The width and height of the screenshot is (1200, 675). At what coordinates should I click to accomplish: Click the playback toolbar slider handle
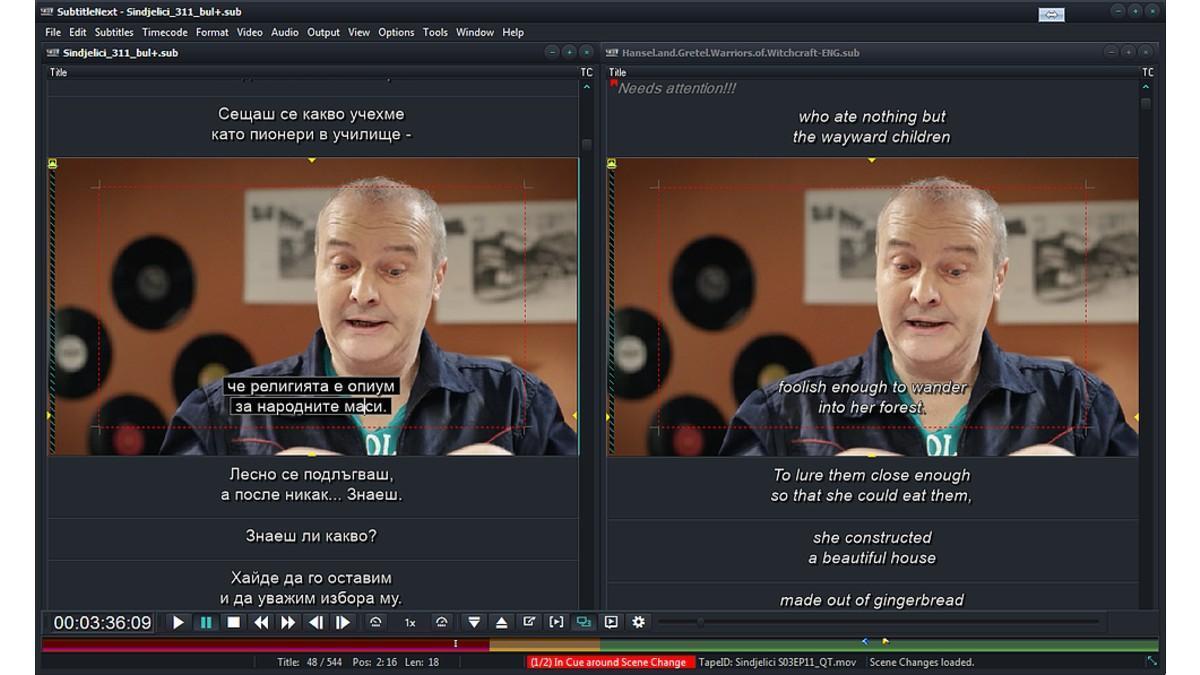click(x=700, y=622)
